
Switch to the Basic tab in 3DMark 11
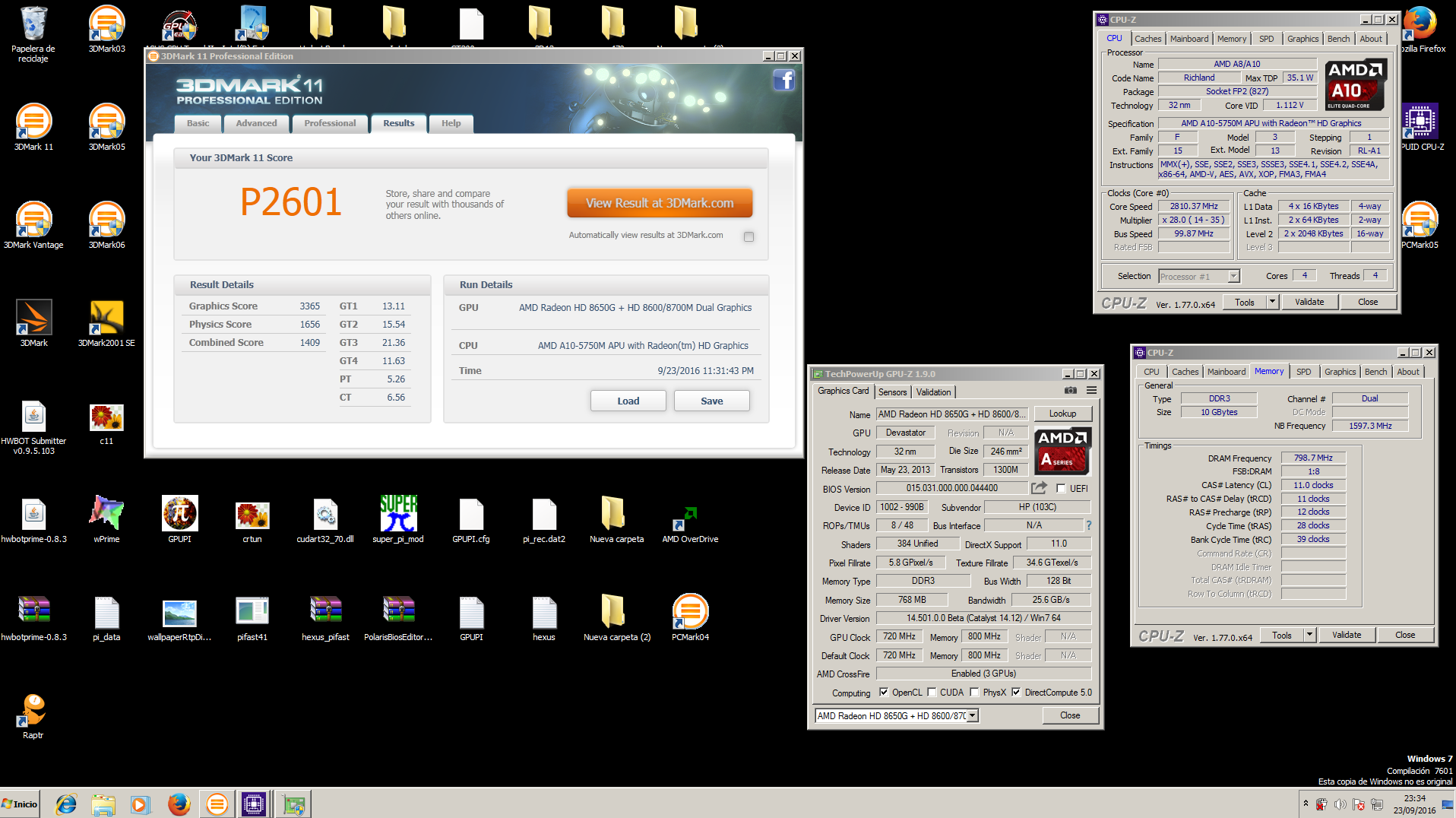coord(198,123)
